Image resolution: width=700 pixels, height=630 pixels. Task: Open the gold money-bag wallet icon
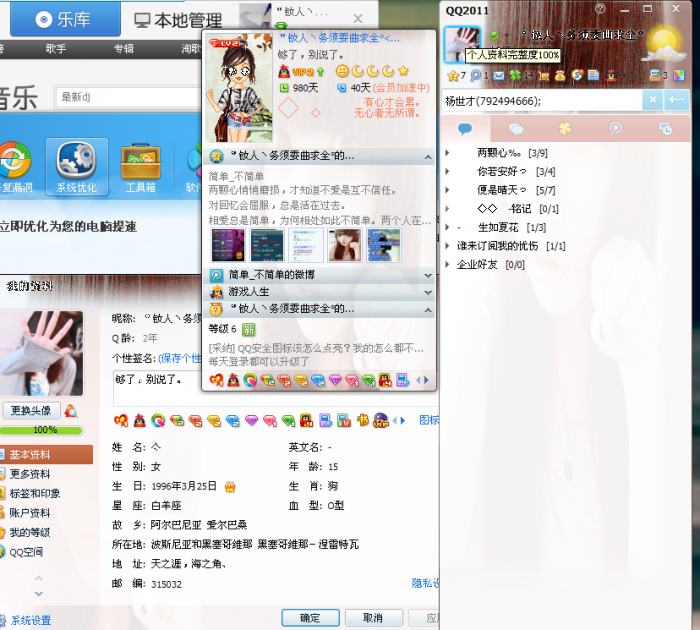[560, 75]
